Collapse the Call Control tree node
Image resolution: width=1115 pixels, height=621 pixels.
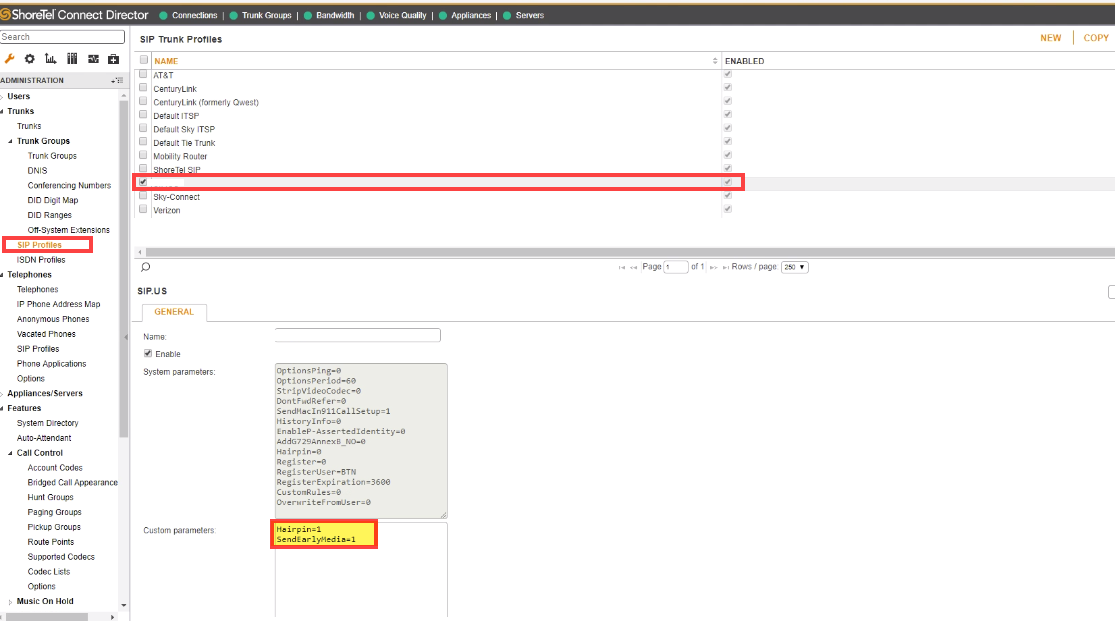click(x=11, y=453)
